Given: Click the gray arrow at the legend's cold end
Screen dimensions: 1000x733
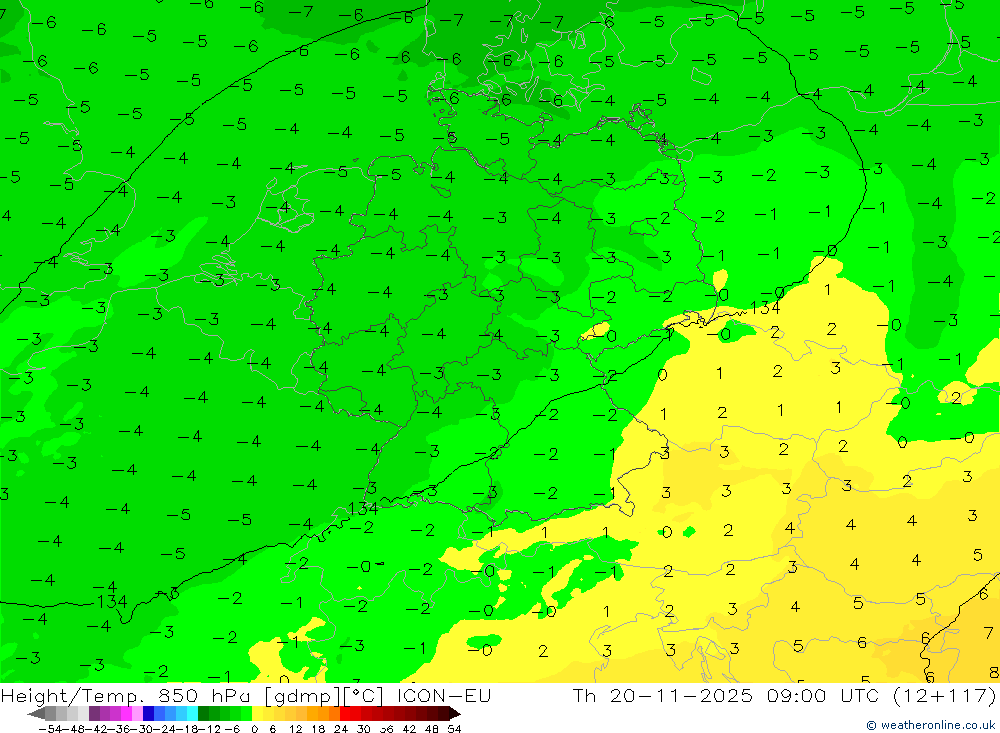Looking at the screenshot, I should pyautogui.click(x=36, y=714).
